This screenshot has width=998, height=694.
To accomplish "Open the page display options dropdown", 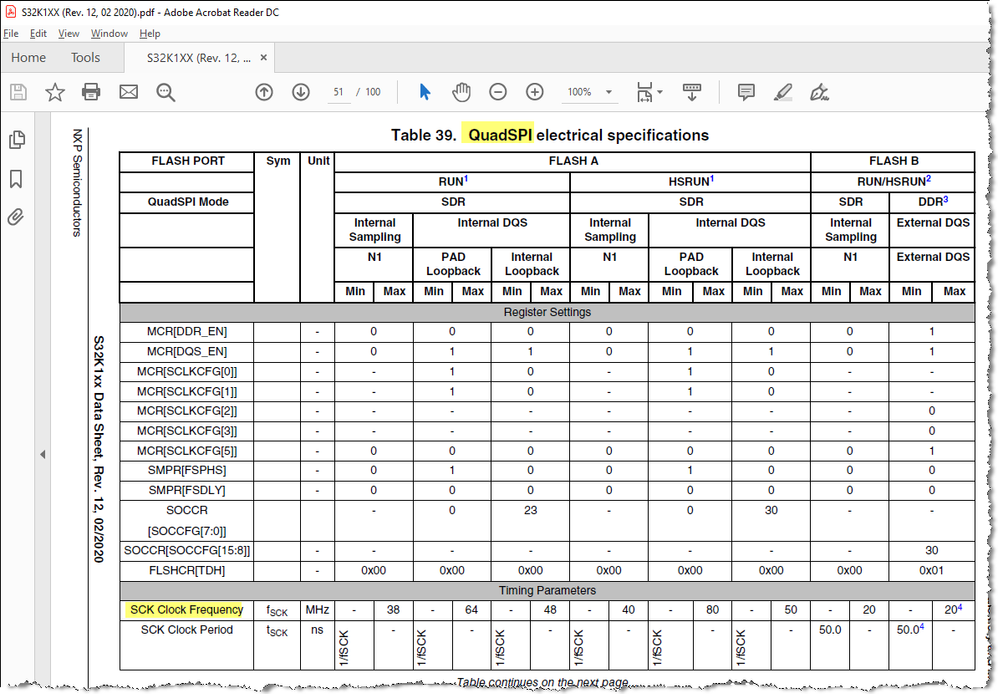I will [648, 91].
